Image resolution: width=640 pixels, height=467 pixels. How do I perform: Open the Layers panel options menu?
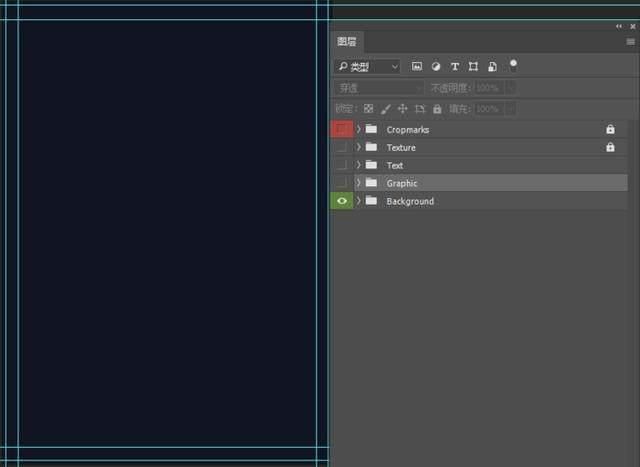[x=631, y=42]
